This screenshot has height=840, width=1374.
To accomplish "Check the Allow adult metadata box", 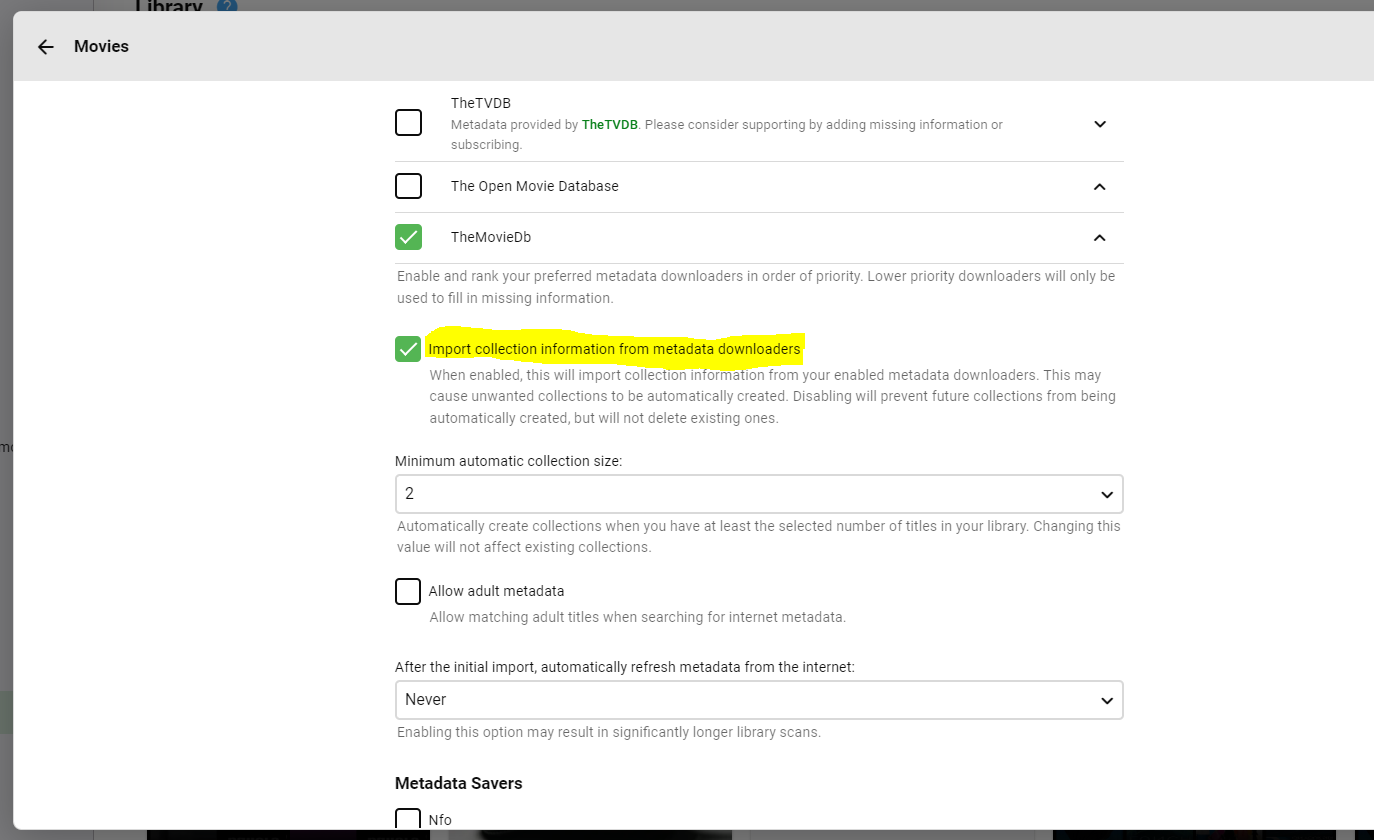I will coord(408,591).
